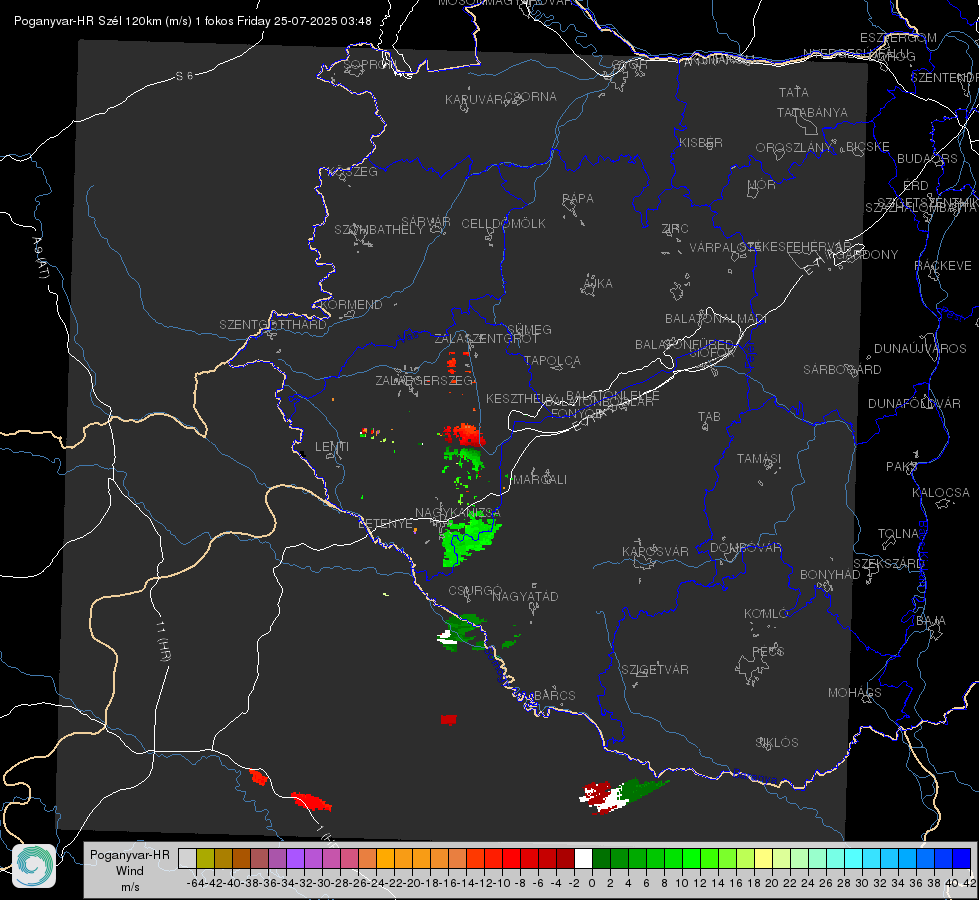979x900 pixels.
Task: Click the 42 value at legend's end
Action: 969,883
